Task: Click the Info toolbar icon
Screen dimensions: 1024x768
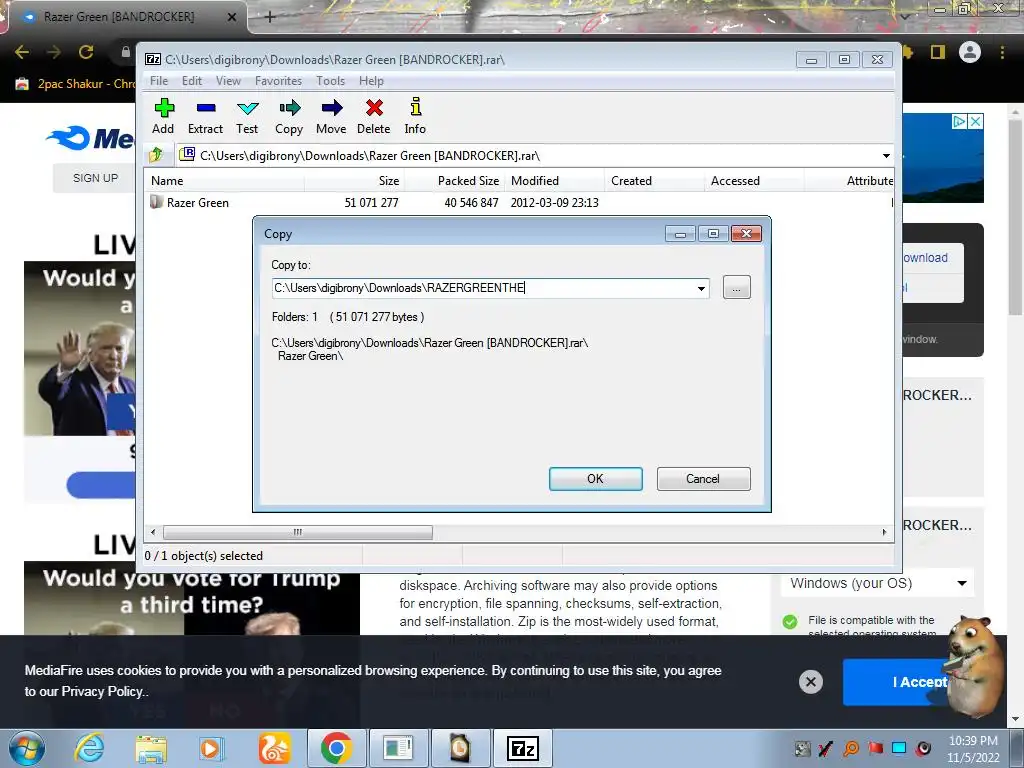Action: pos(415,116)
